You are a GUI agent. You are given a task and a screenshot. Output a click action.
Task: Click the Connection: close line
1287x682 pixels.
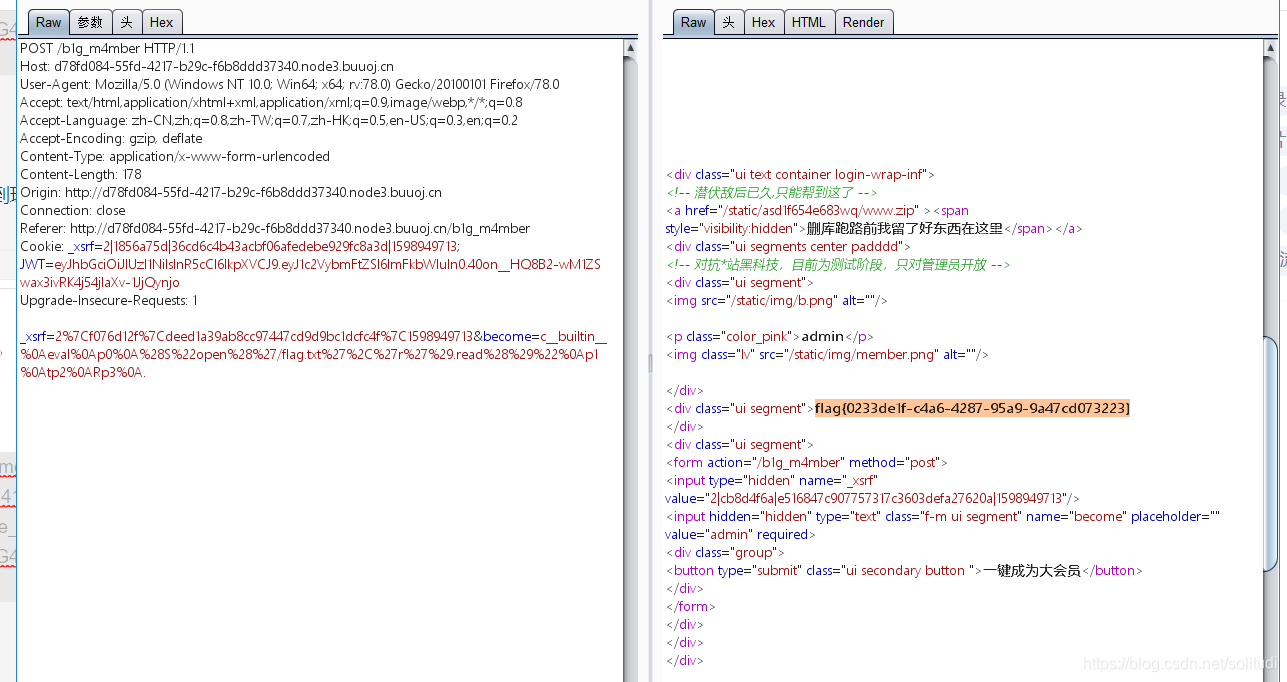tap(73, 210)
